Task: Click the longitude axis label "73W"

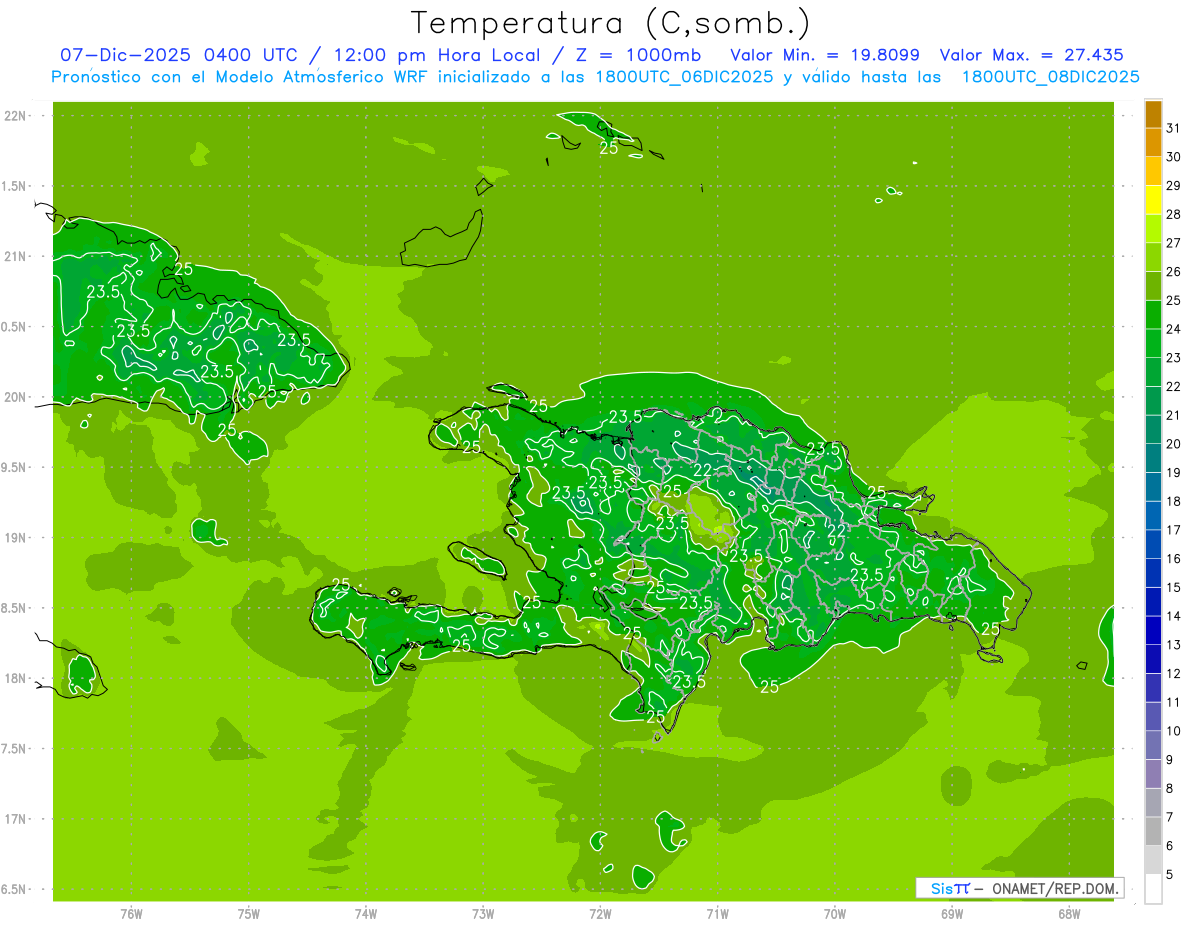Action: click(483, 915)
